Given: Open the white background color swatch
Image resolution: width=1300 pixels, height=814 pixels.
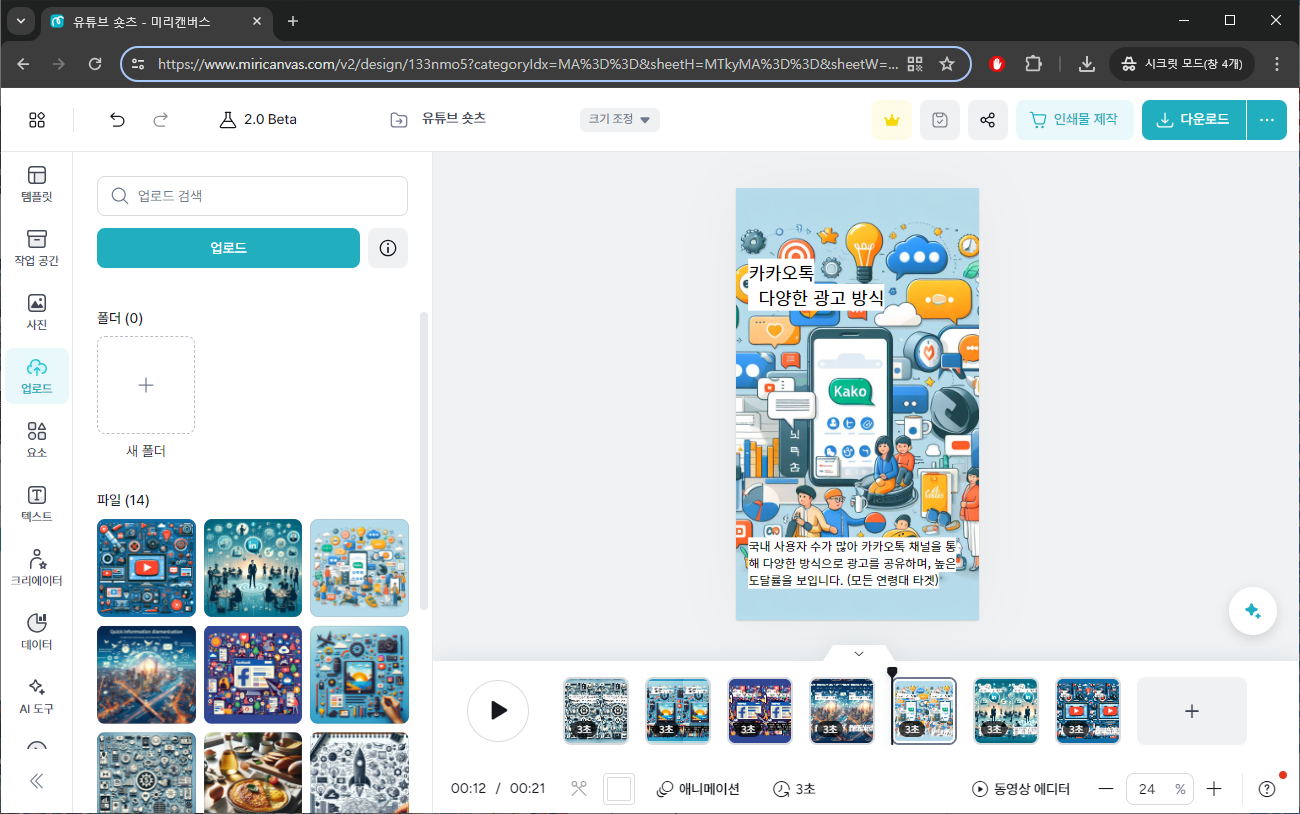Looking at the screenshot, I should [619, 789].
